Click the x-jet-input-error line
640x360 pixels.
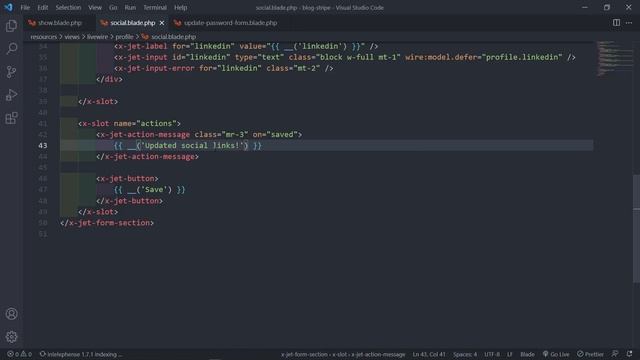(x=224, y=68)
